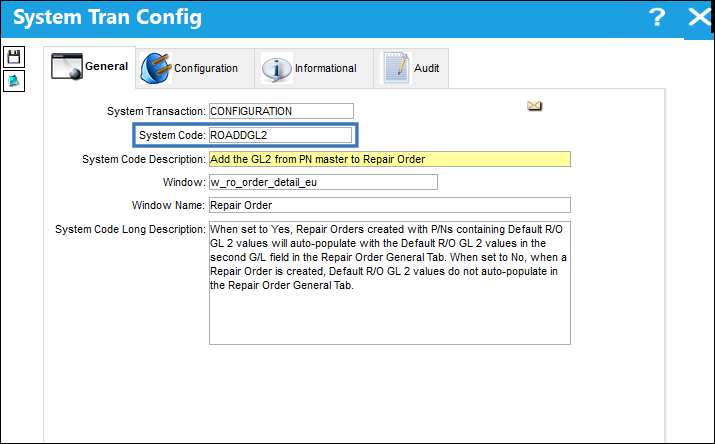Click the envelope mail icon
This screenshot has height=444, width=715.
(534, 106)
